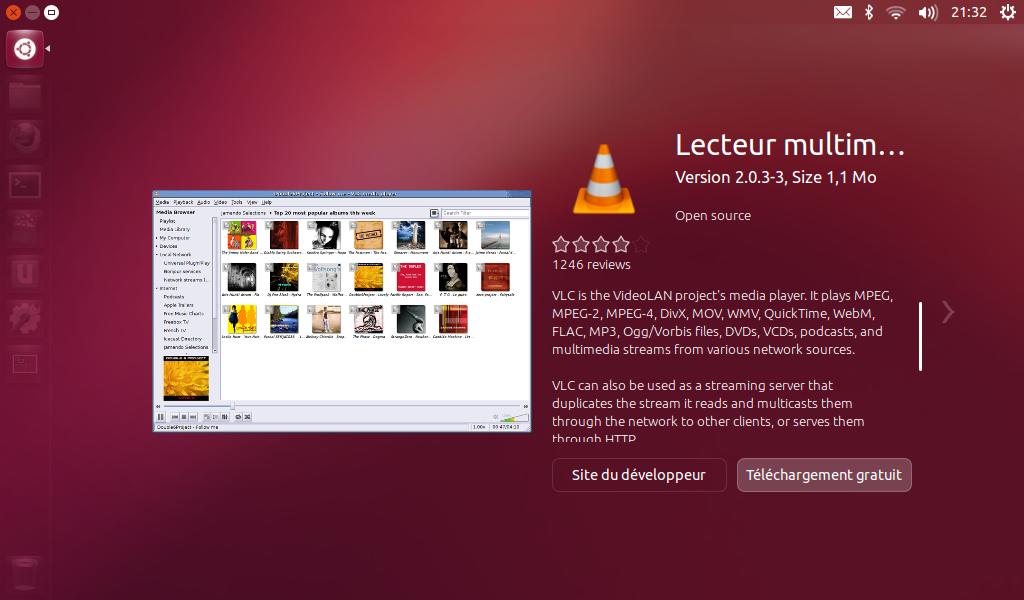
Task: Launch Firefox from the launcher
Action: [x=25, y=138]
